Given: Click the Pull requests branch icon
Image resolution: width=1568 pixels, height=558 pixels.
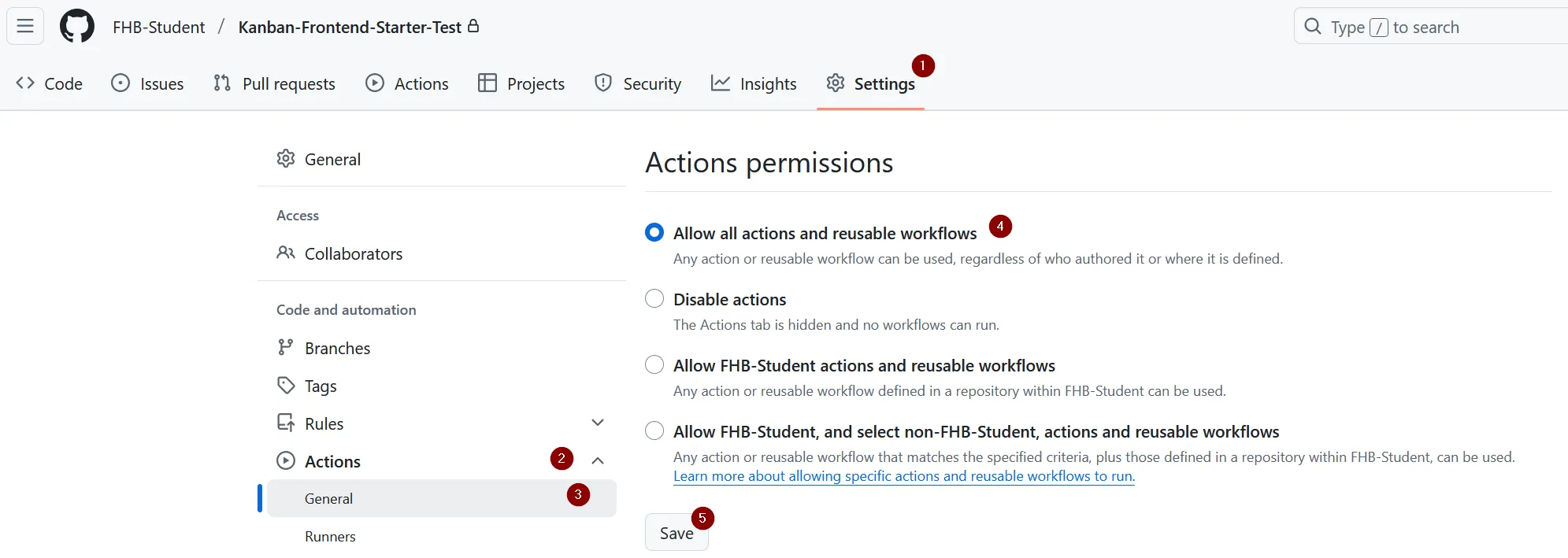Looking at the screenshot, I should 221,83.
